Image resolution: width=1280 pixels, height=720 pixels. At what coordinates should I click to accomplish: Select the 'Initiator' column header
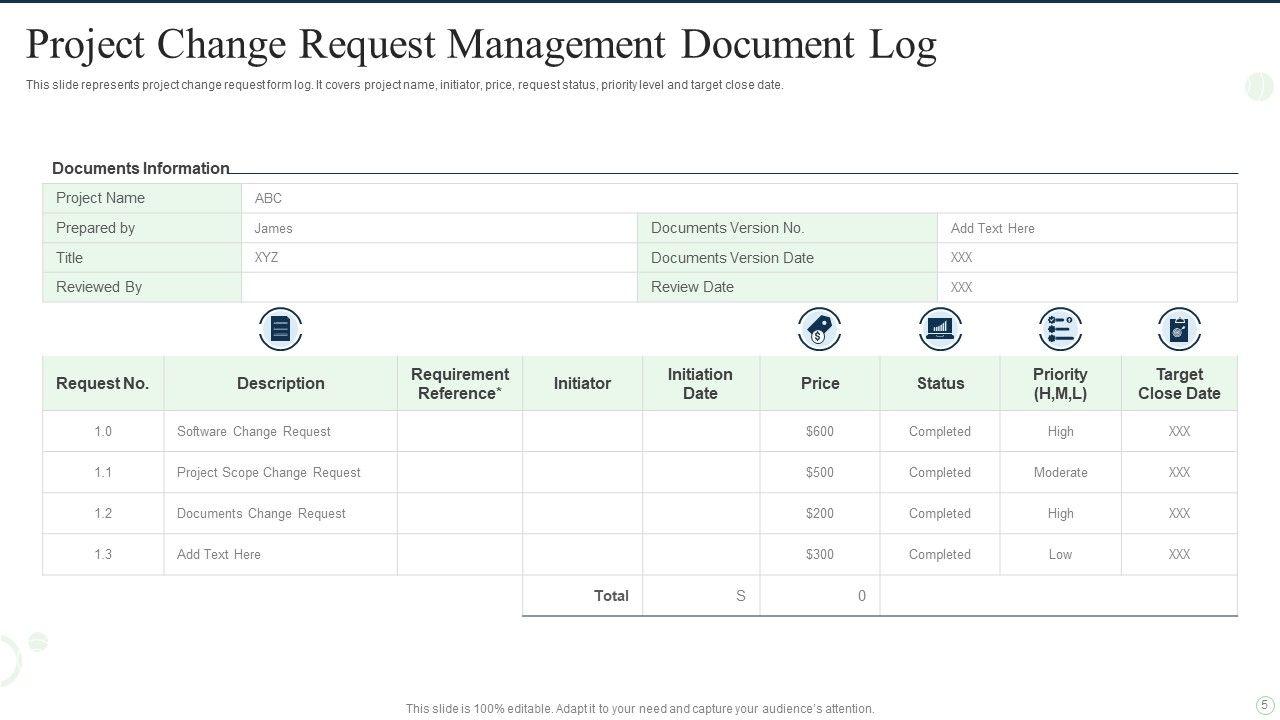(x=582, y=383)
